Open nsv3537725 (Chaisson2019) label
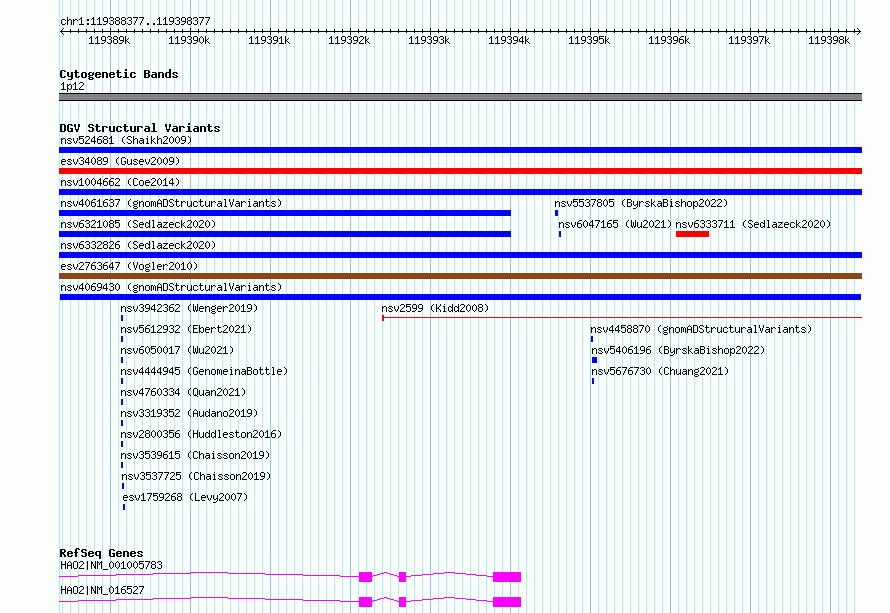This screenshot has height=613, width=890. (x=196, y=476)
